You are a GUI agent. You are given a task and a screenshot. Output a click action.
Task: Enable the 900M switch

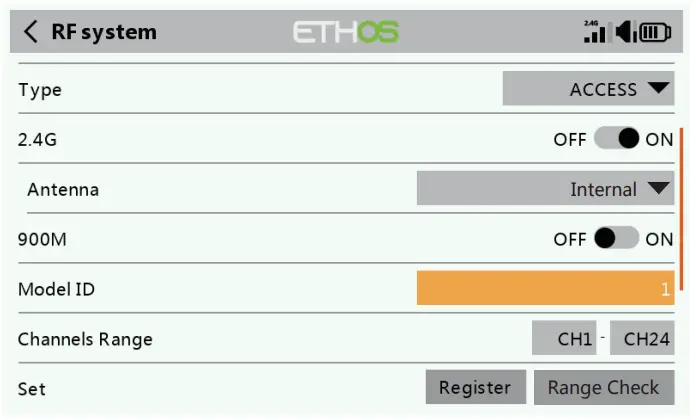[x=616, y=239]
